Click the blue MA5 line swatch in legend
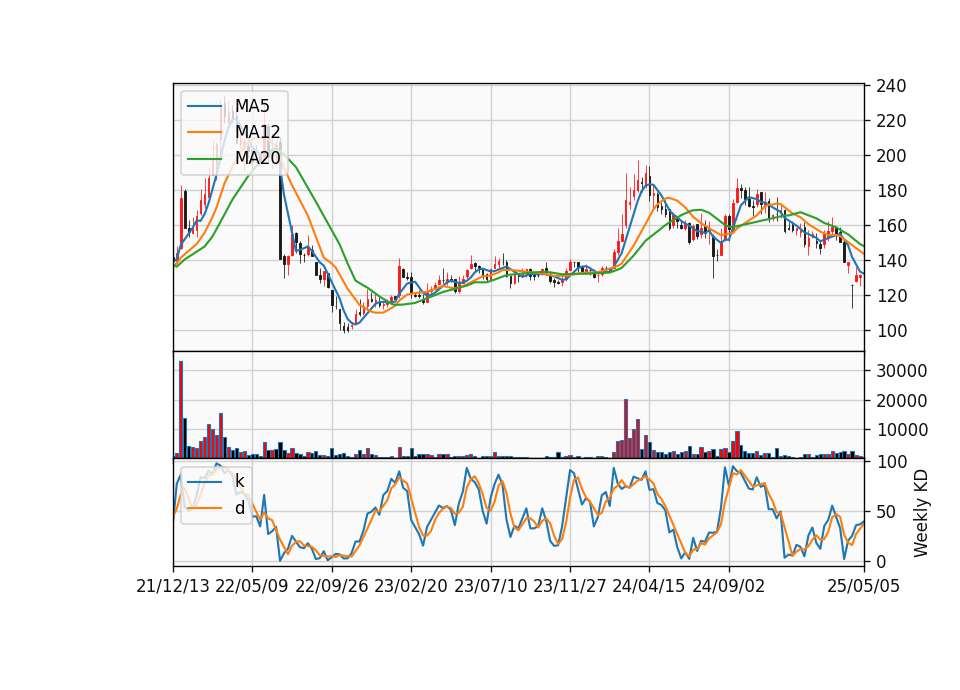The width and height of the screenshot is (960, 690). pos(204,106)
